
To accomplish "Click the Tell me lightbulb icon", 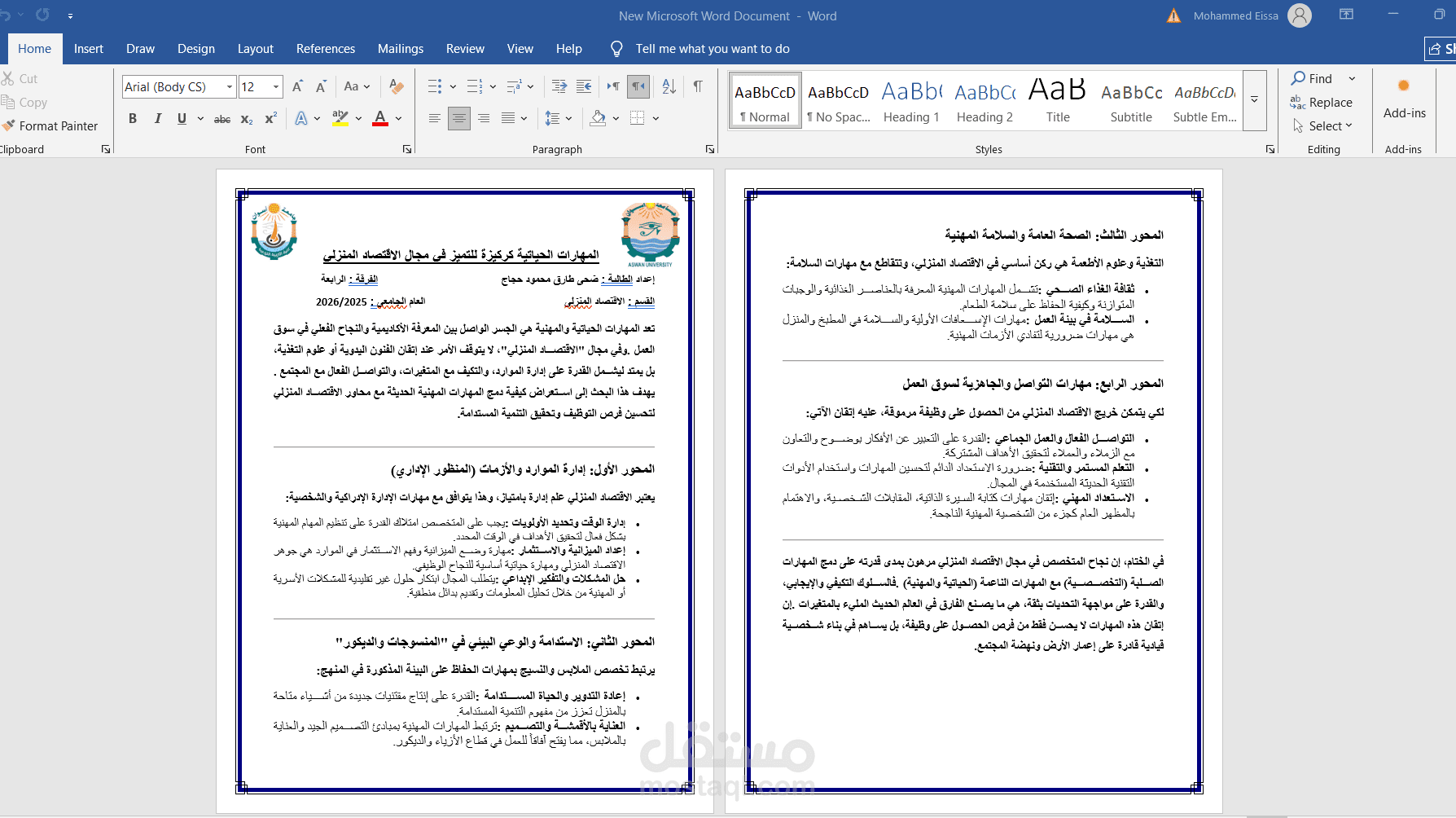I will pyautogui.click(x=617, y=49).
